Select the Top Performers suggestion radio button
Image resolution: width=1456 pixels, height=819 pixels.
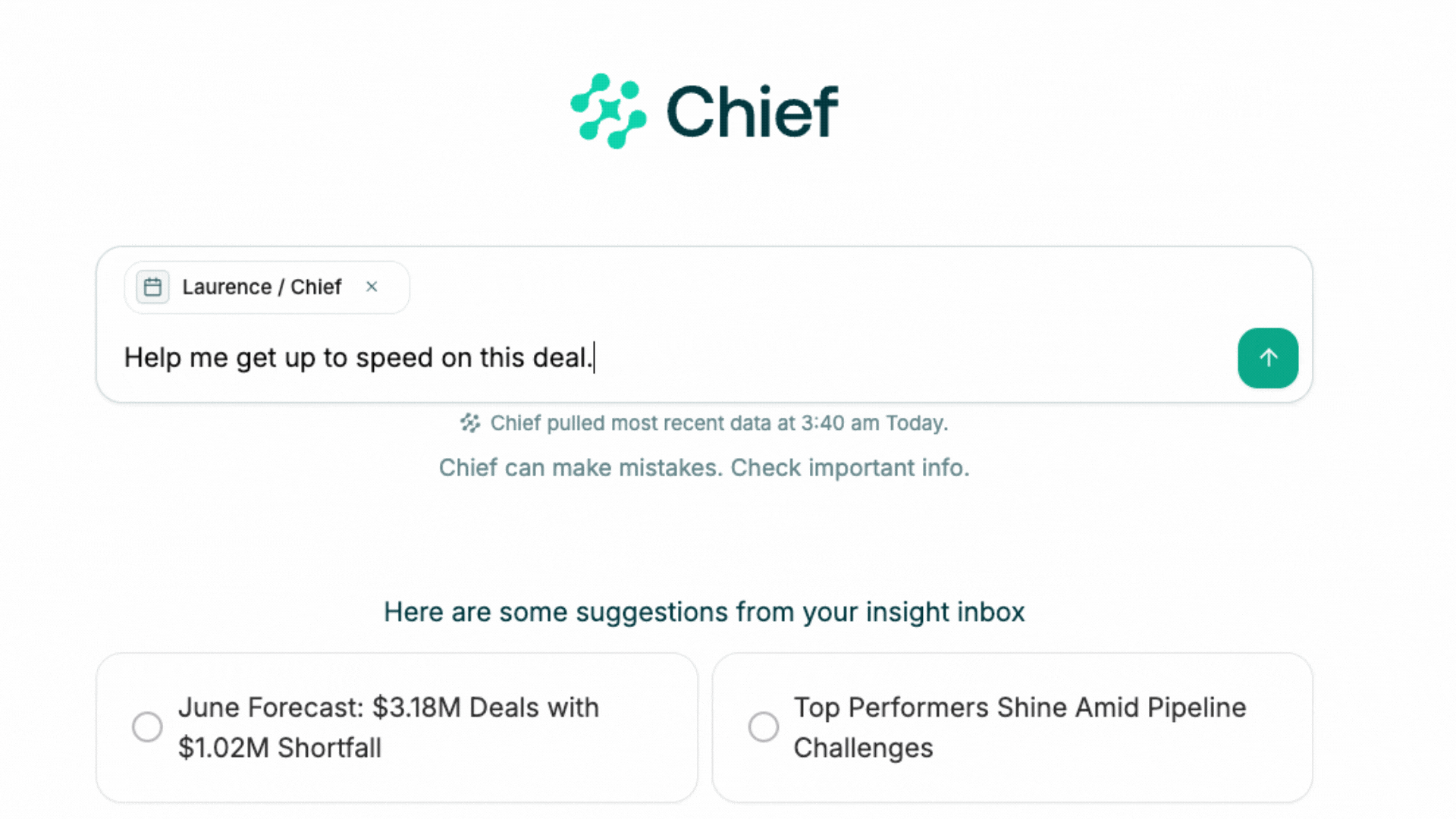764,726
